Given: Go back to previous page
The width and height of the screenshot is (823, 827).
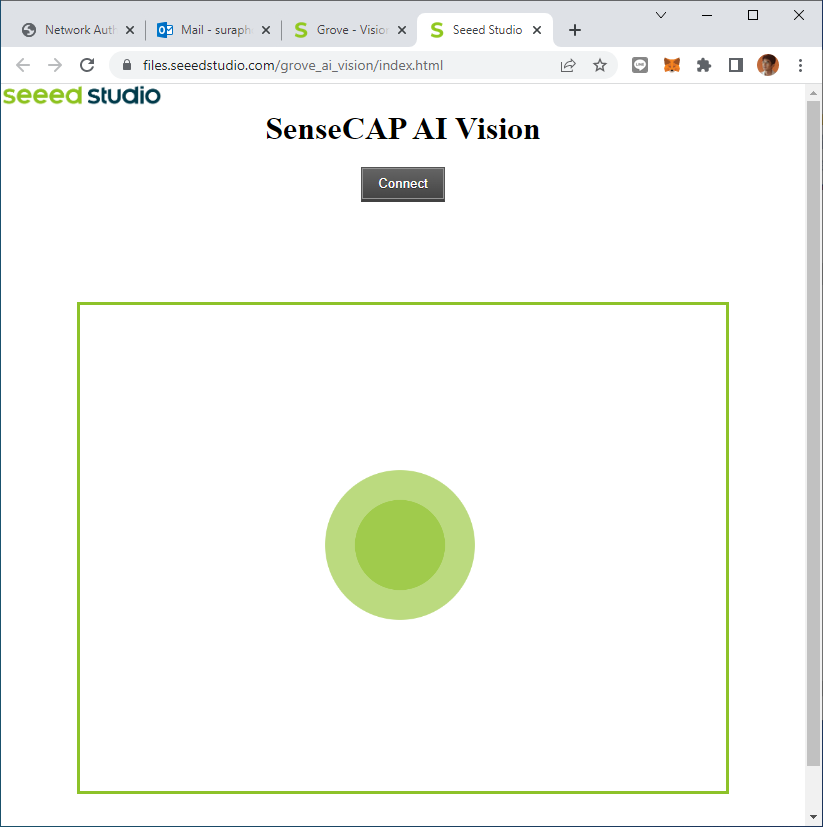Looking at the screenshot, I should click(x=23, y=65).
